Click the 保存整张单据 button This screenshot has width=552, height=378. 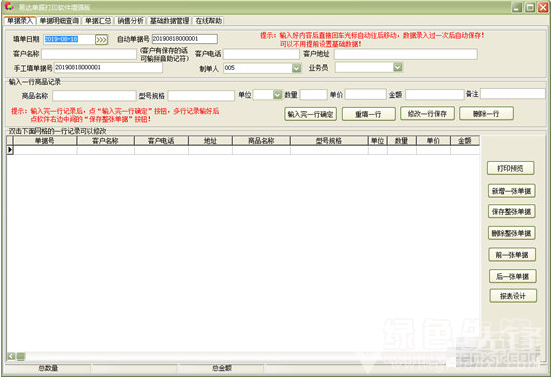512,212
